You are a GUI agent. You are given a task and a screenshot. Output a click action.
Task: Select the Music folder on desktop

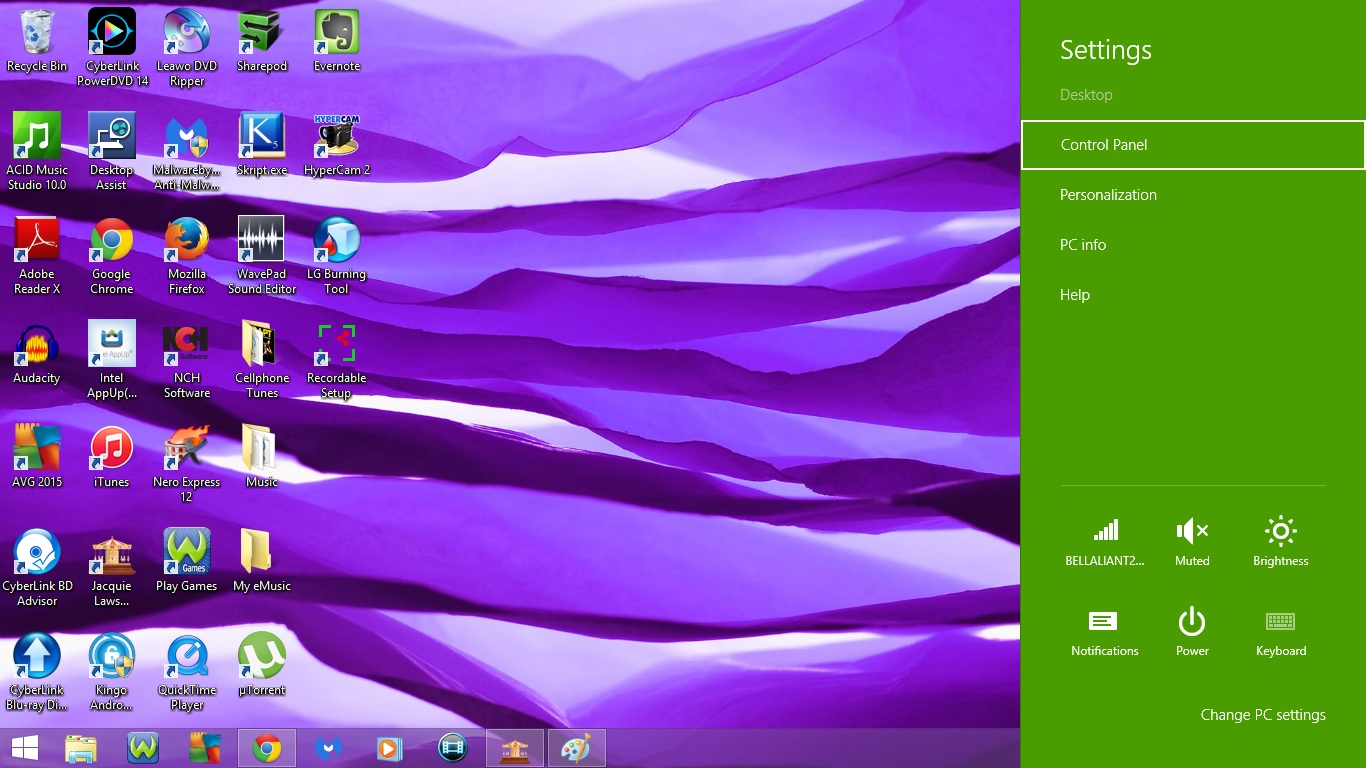coord(262,457)
